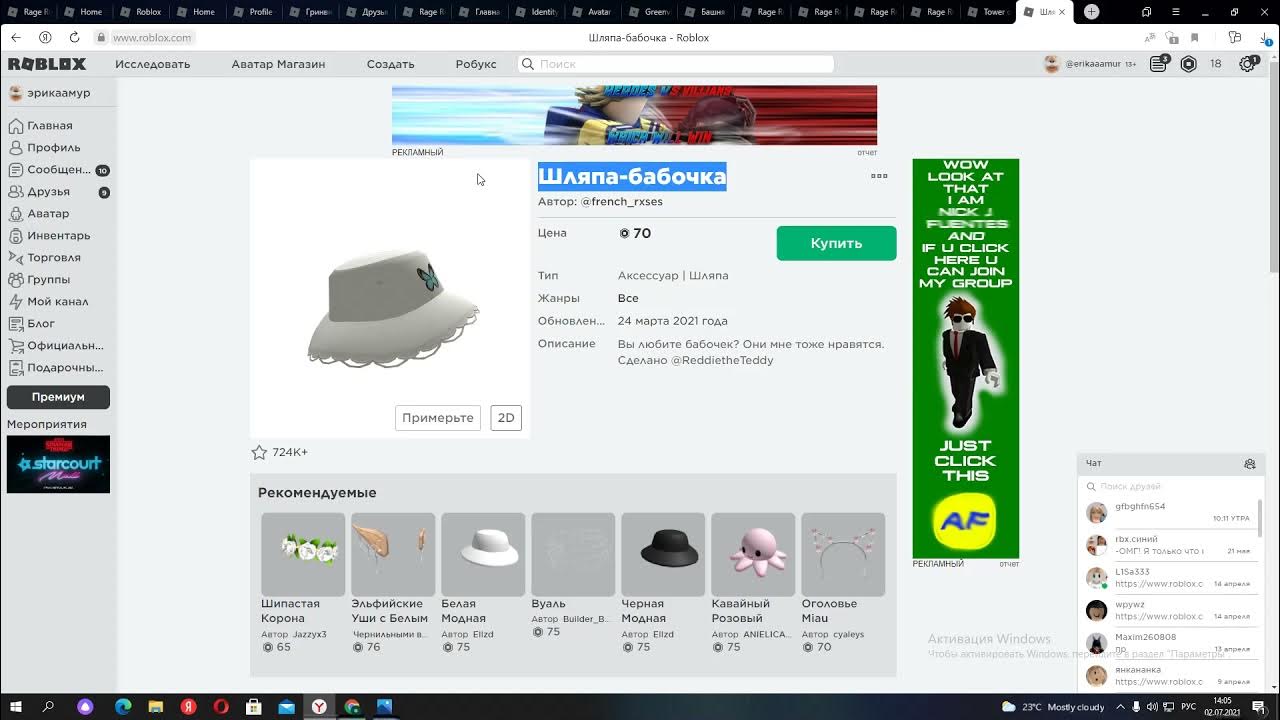The image size is (1280, 720).
Task: Open Группы in the left sidebar
Action: (48, 280)
